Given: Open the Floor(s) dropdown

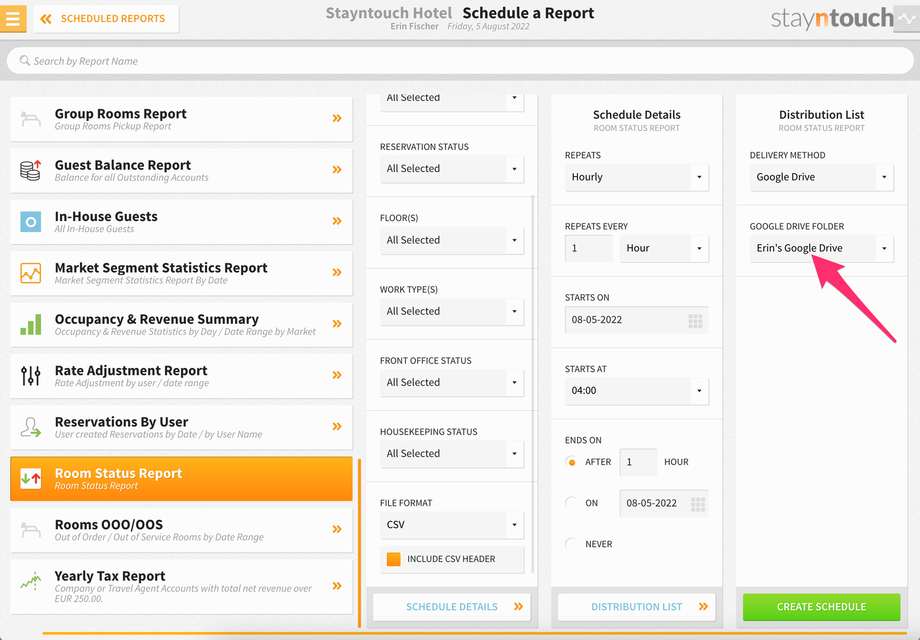Looking at the screenshot, I should (x=452, y=241).
